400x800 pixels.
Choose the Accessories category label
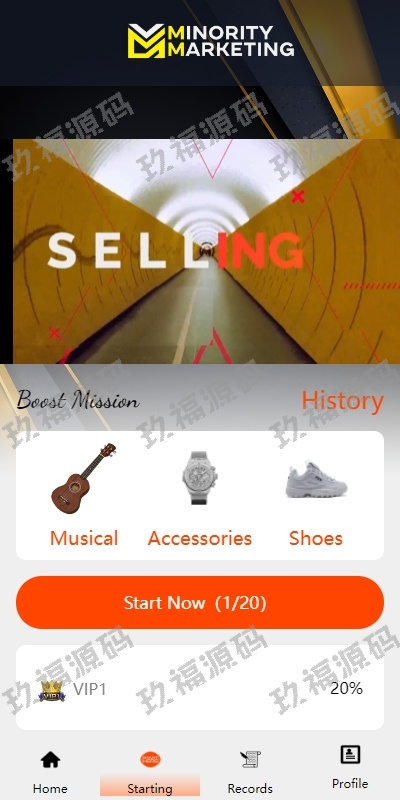[200, 538]
